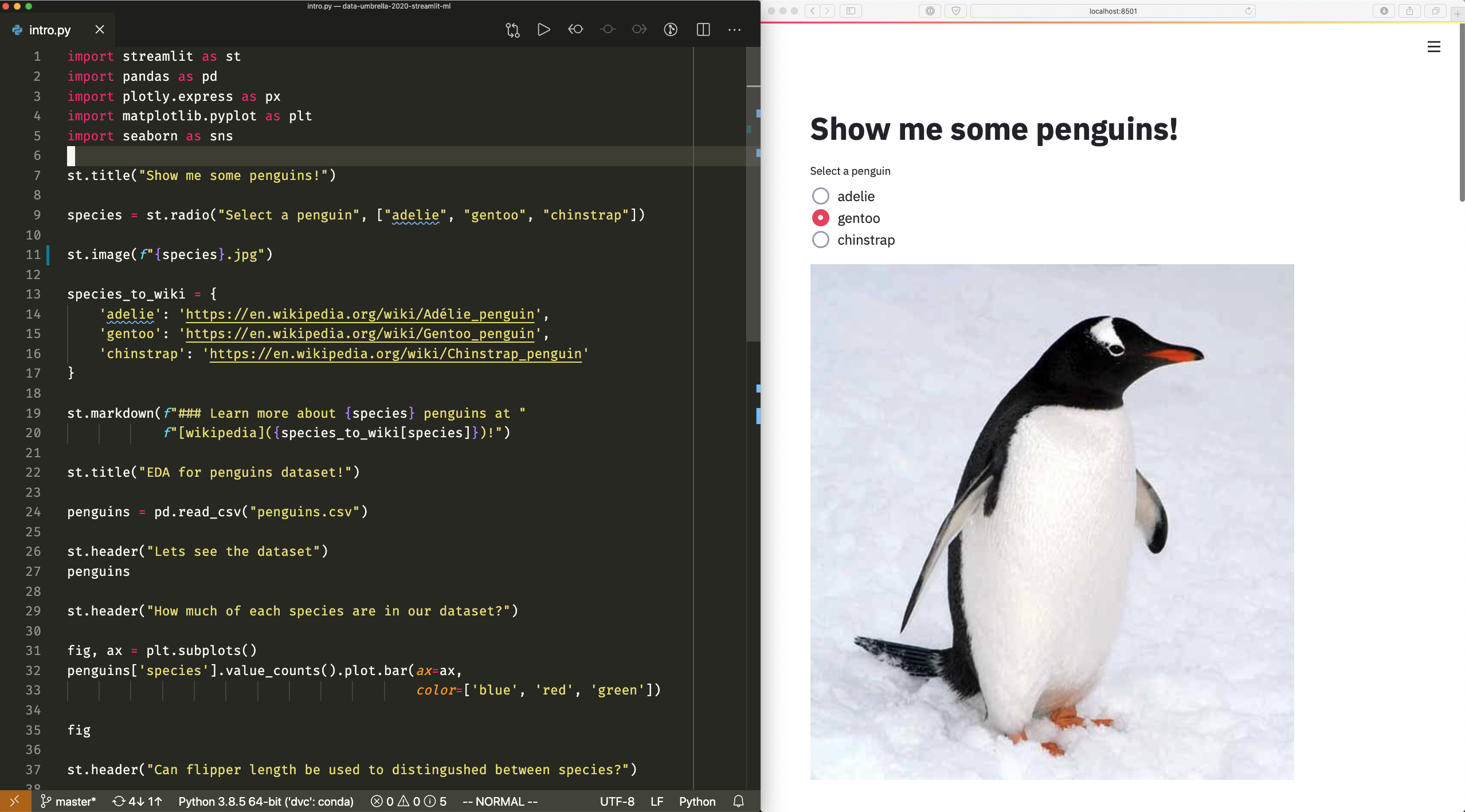Screen dimensions: 1465x812
Task: Select the gentoo radio option
Action: click(x=821, y=218)
